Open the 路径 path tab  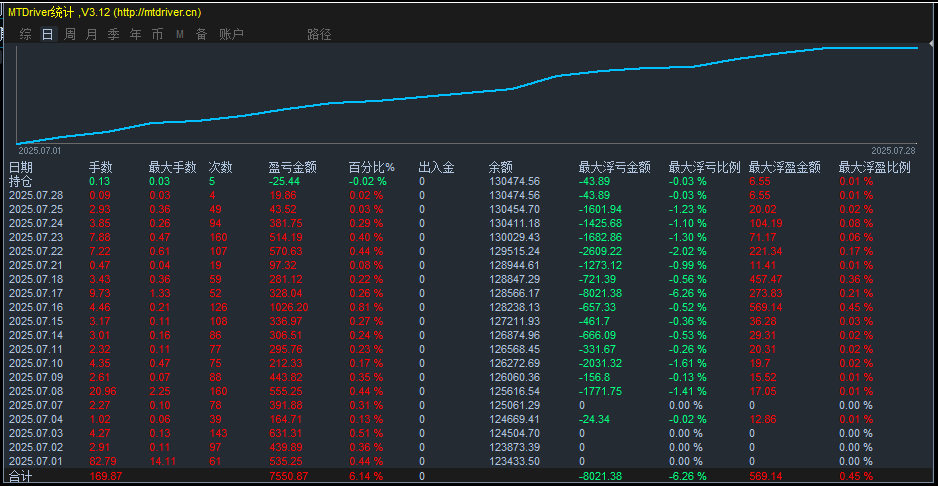(319, 35)
